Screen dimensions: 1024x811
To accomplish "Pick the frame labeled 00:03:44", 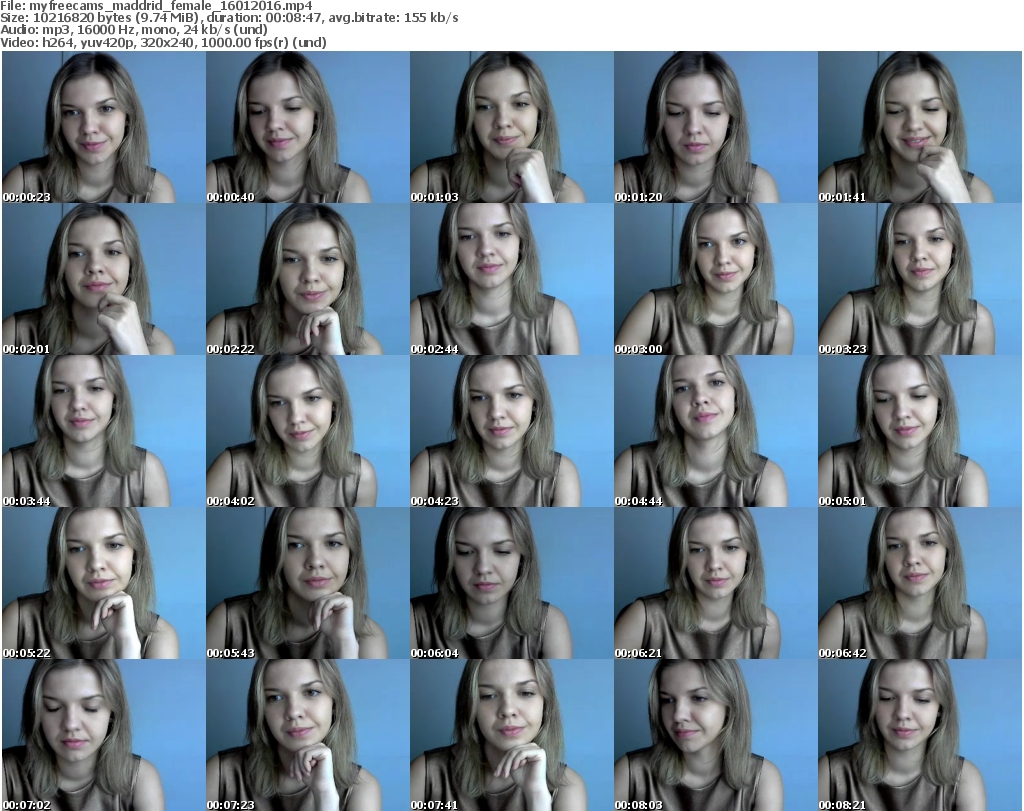I will pos(104,431).
